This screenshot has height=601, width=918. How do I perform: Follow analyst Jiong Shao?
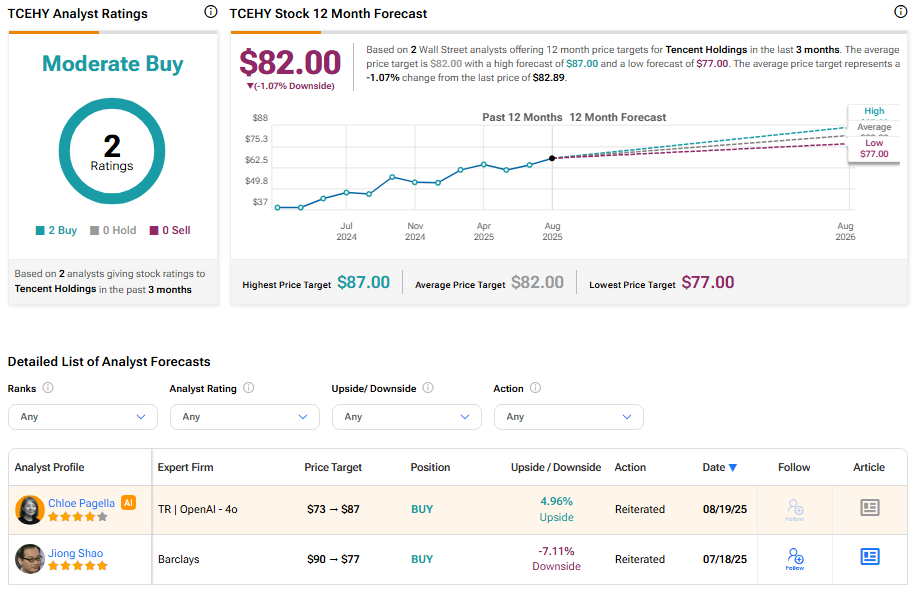tap(795, 558)
